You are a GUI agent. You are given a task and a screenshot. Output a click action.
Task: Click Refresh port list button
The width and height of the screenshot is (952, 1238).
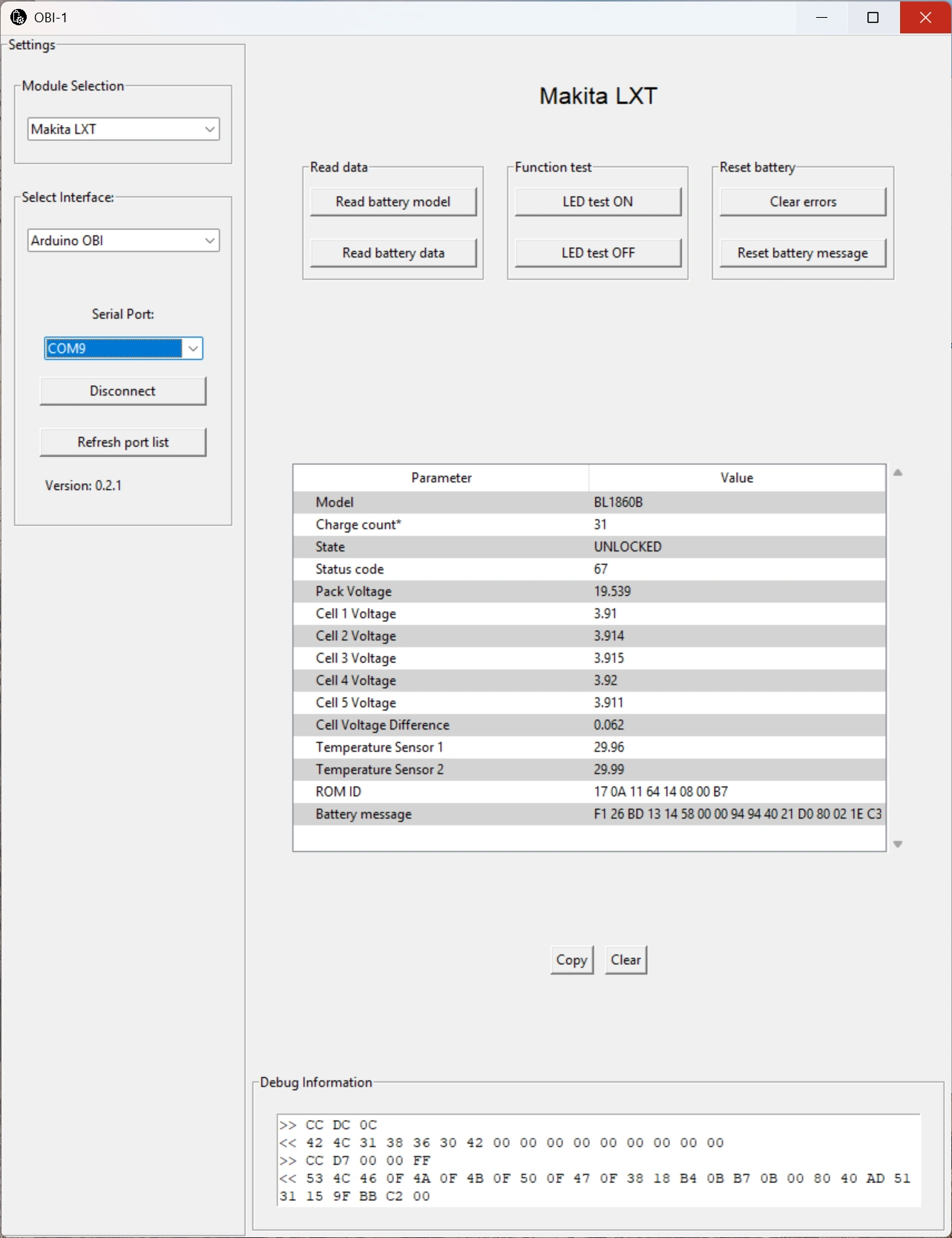coord(122,442)
